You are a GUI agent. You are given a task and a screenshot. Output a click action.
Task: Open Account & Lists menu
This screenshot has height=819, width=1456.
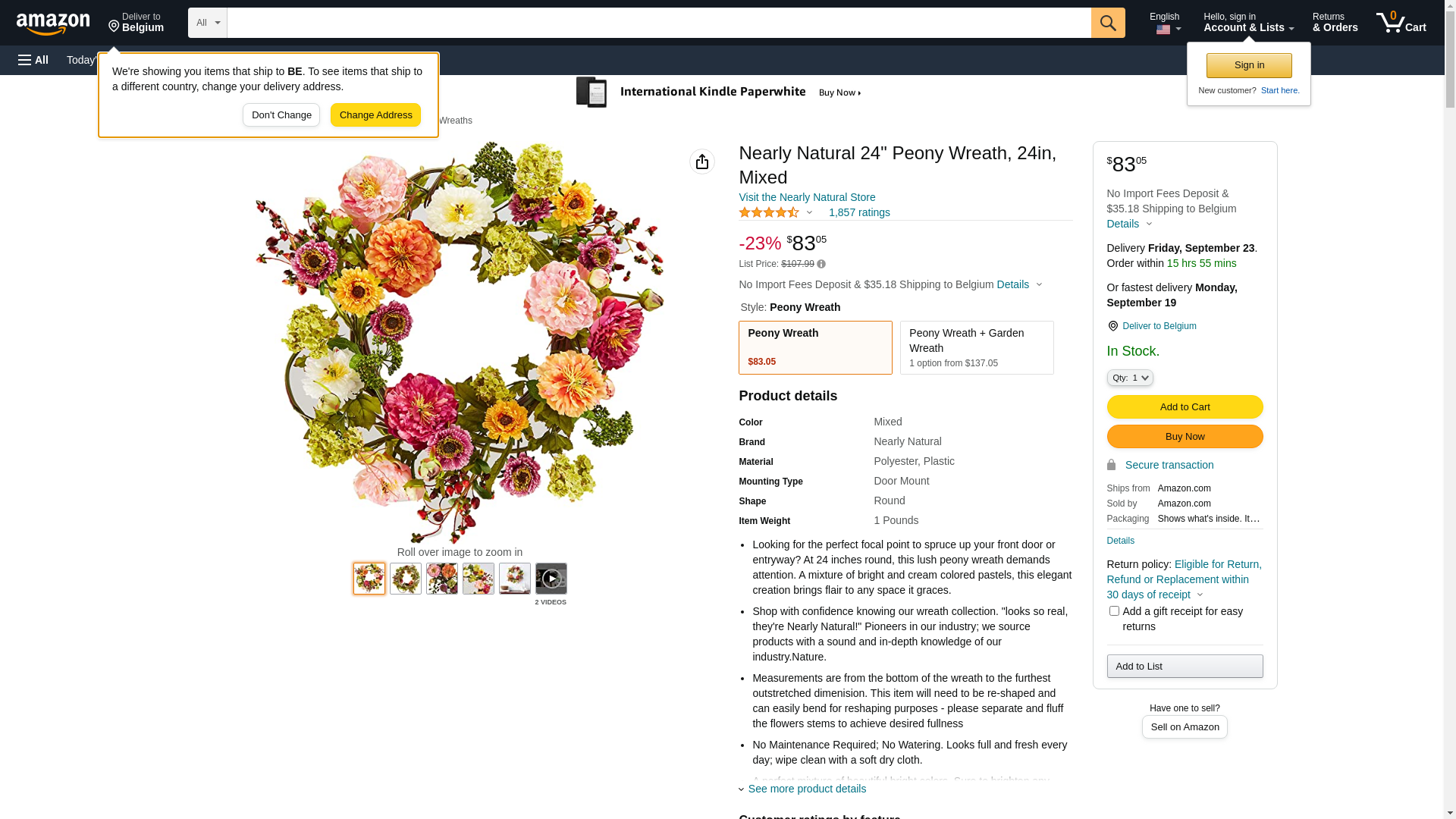[x=1248, y=23]
